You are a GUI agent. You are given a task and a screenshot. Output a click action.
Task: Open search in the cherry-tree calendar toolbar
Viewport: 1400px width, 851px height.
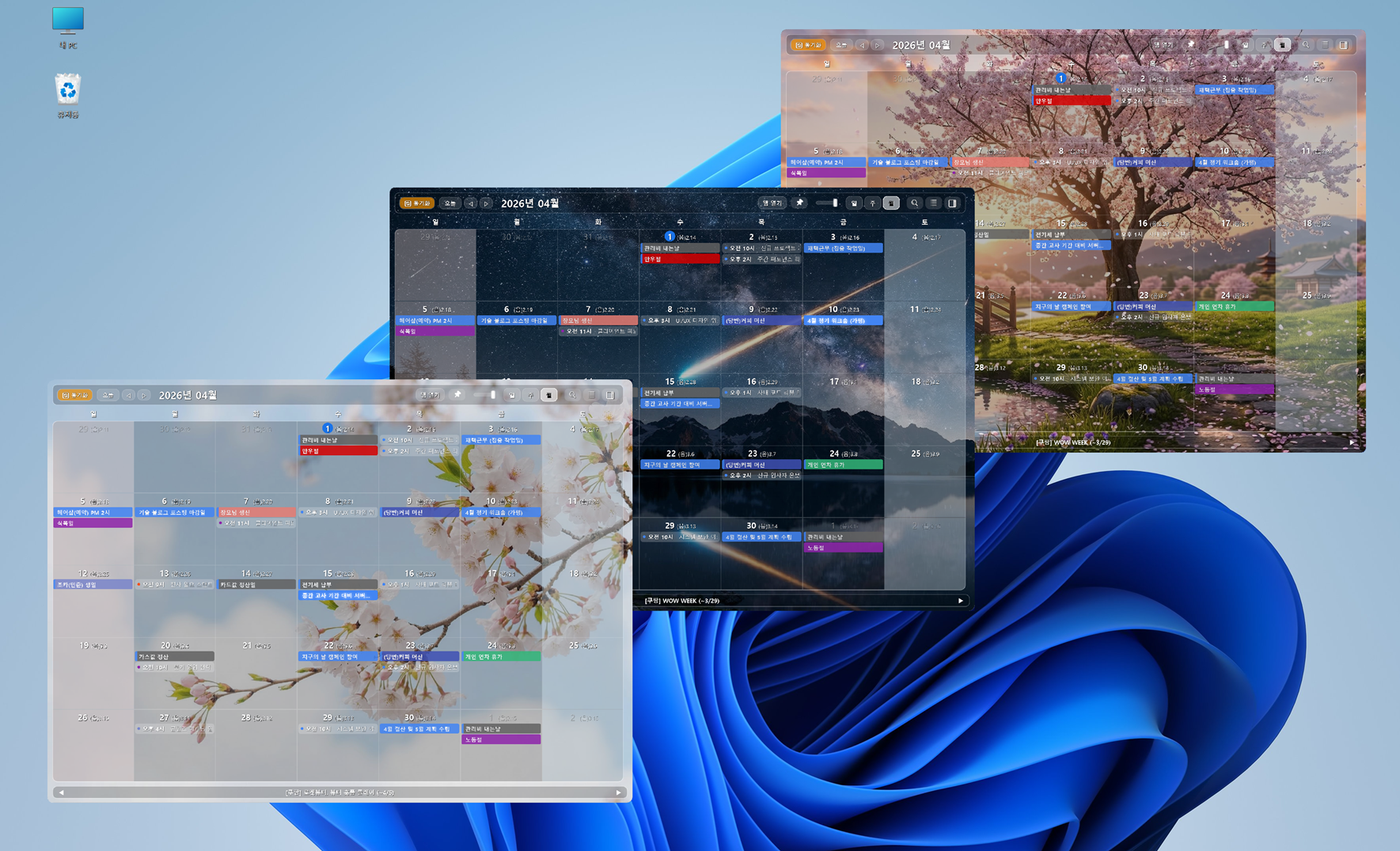tap(1306, 45)
